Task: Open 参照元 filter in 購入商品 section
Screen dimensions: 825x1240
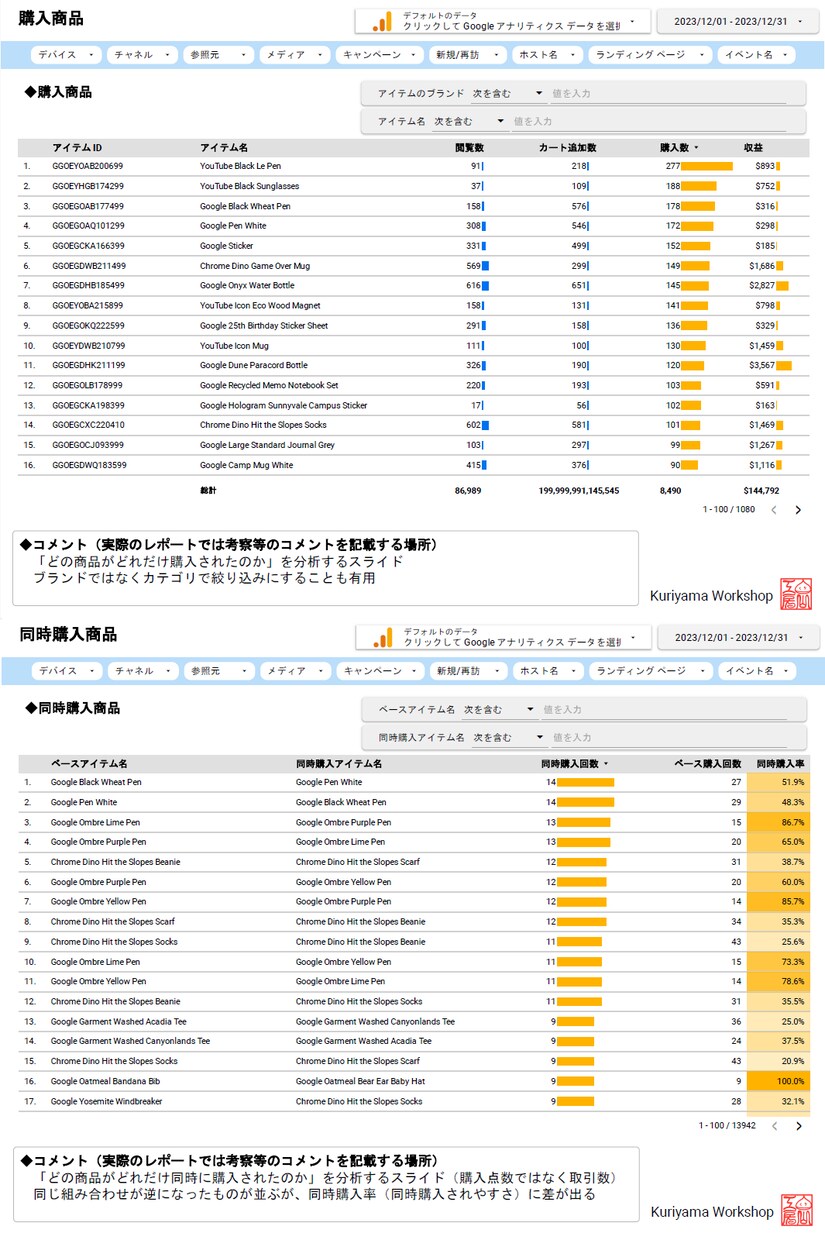Action: (217, 55)
